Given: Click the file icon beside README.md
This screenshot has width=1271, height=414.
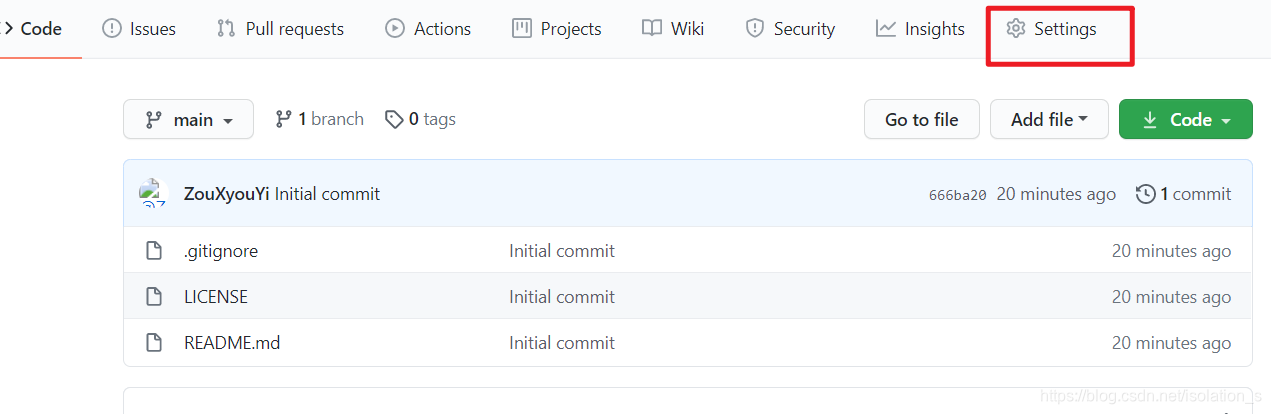Looking at the screenshot, I should point(154,343).
